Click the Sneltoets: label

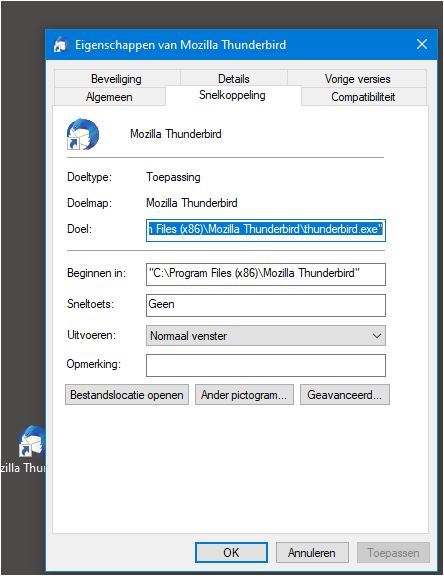coord(90,304)
